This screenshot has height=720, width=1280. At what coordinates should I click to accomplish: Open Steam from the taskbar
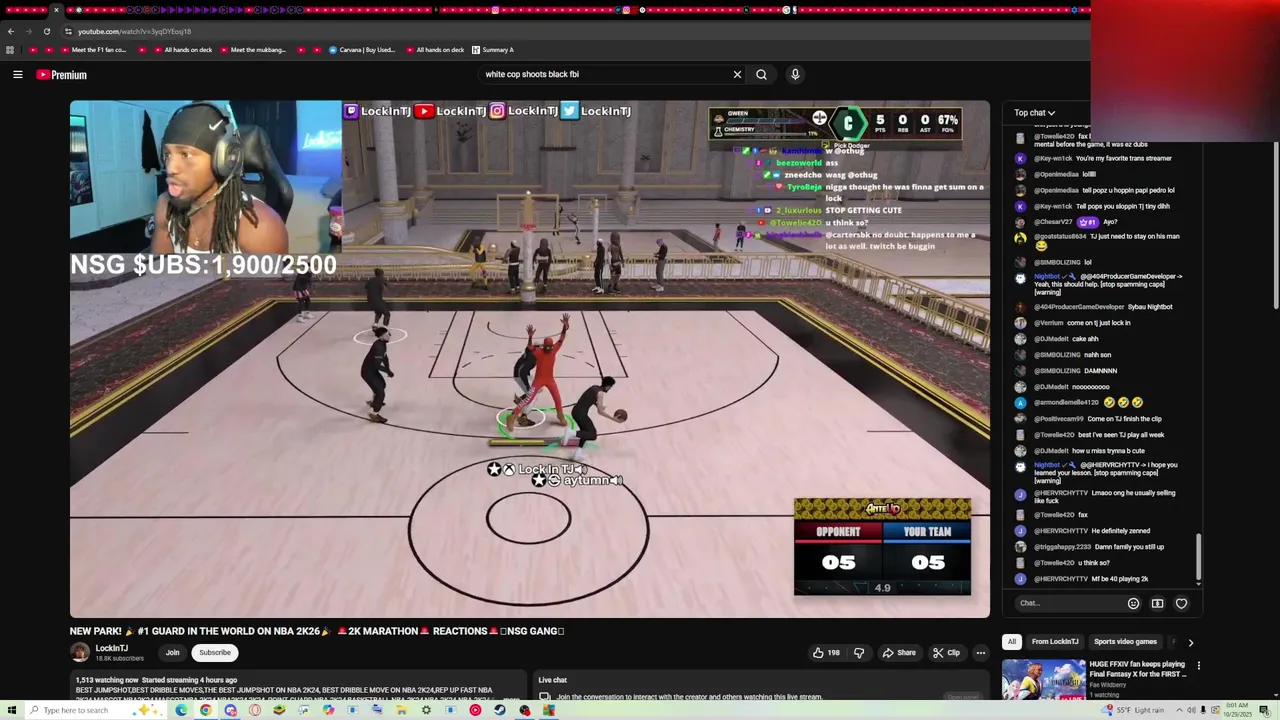click(500, 710)
